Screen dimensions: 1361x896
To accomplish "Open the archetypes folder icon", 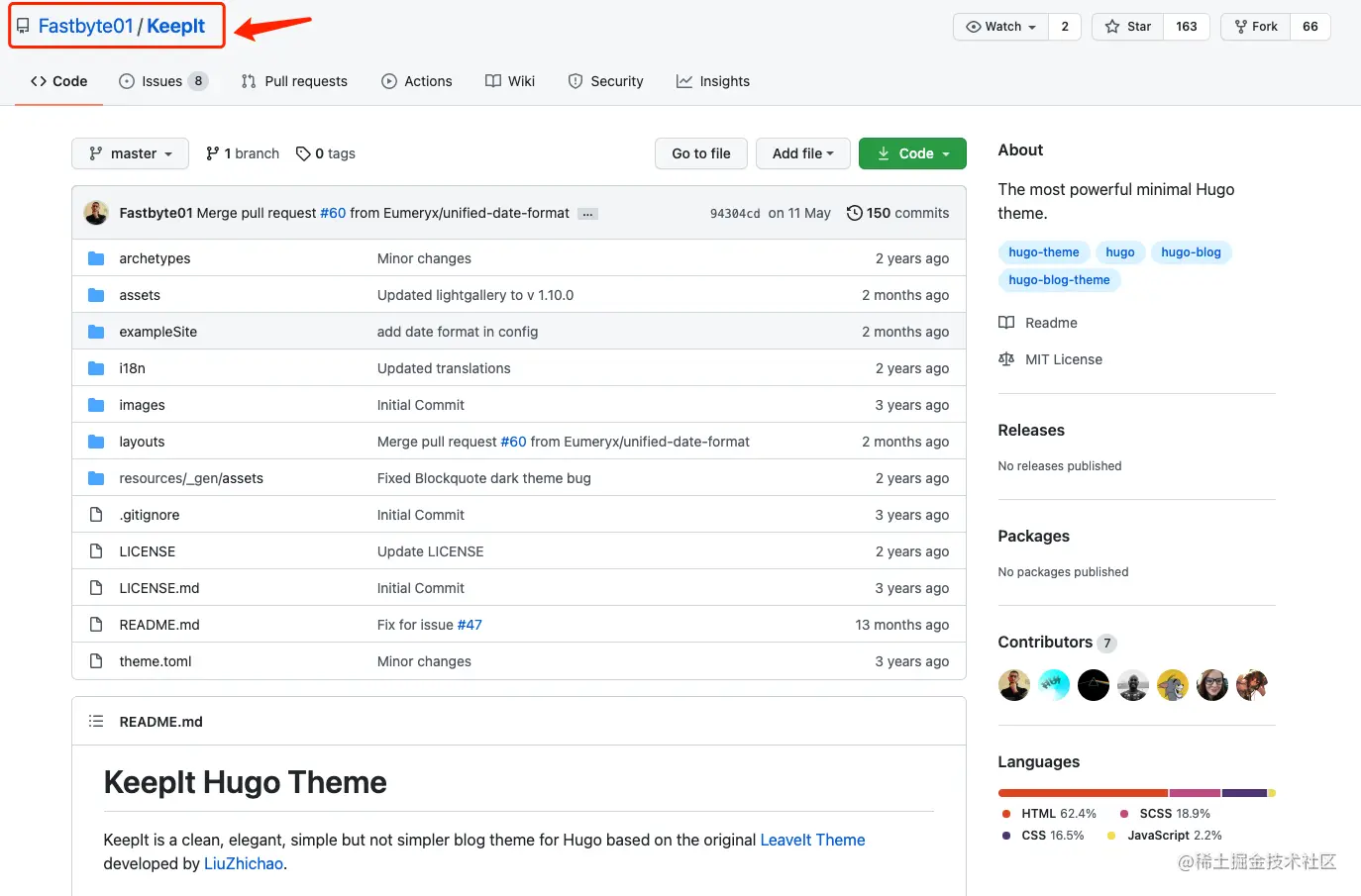I will click(x=96, y=258).
